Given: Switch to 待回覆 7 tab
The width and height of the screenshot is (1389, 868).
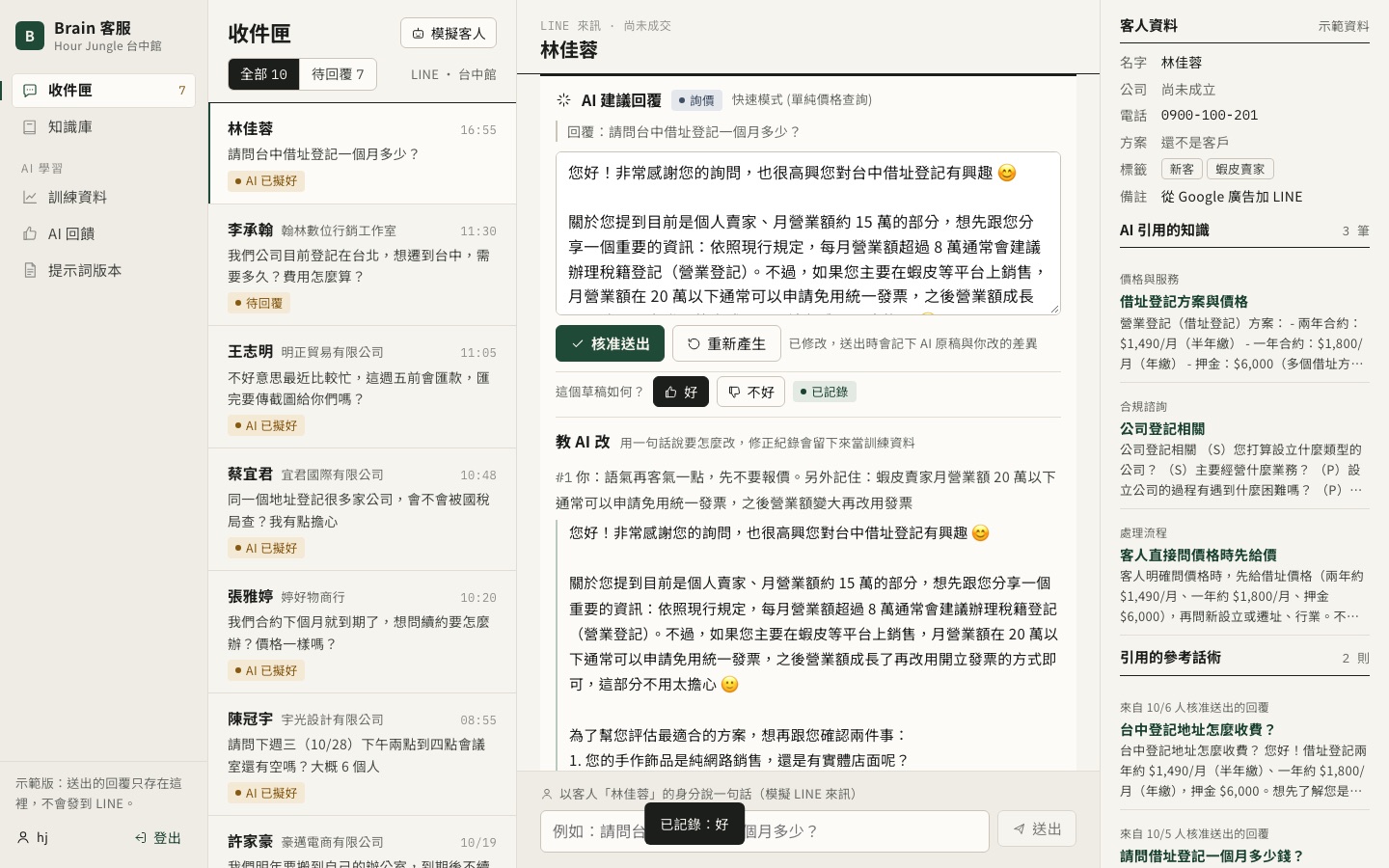Looking at the screenshot, I should [x=338, y=74].
